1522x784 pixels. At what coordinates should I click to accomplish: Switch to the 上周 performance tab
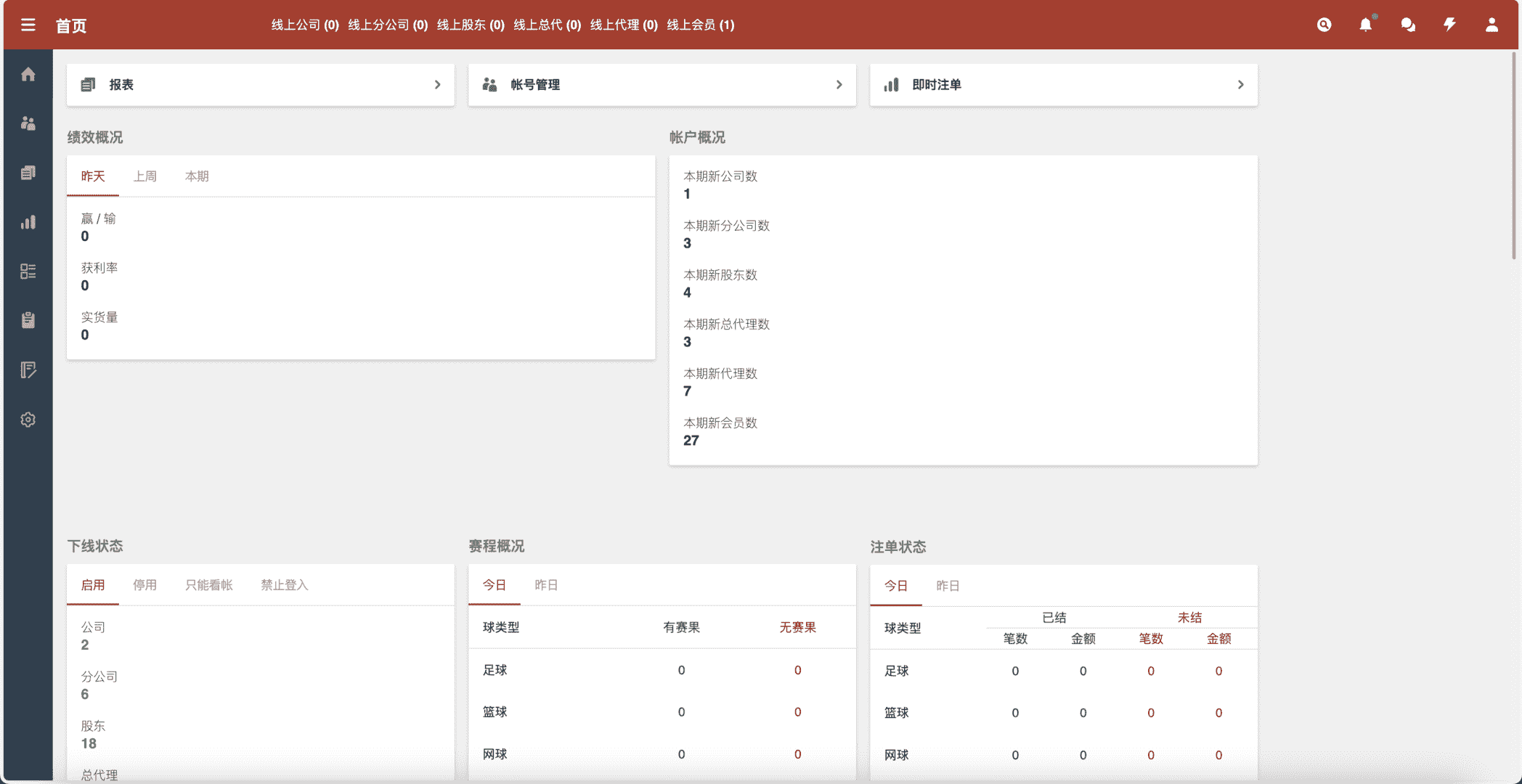click(145, 176)
